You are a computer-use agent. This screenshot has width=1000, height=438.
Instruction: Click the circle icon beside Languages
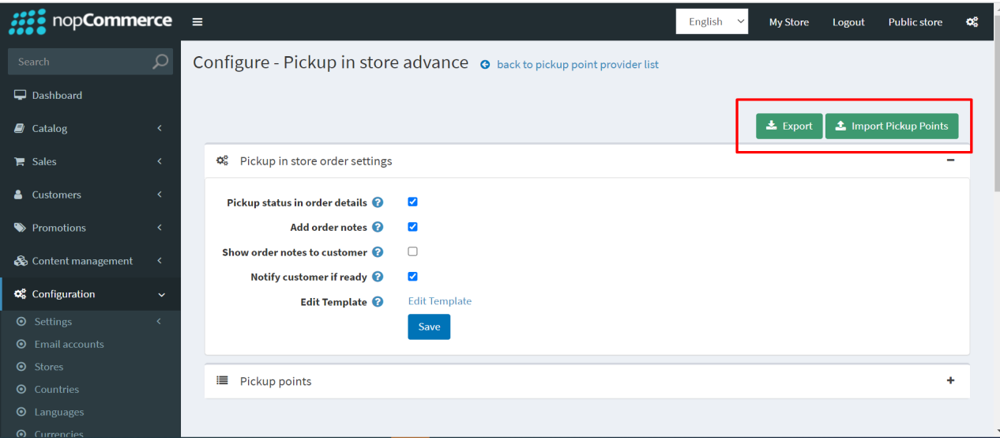pyautogui.click(x=21, y=412)
